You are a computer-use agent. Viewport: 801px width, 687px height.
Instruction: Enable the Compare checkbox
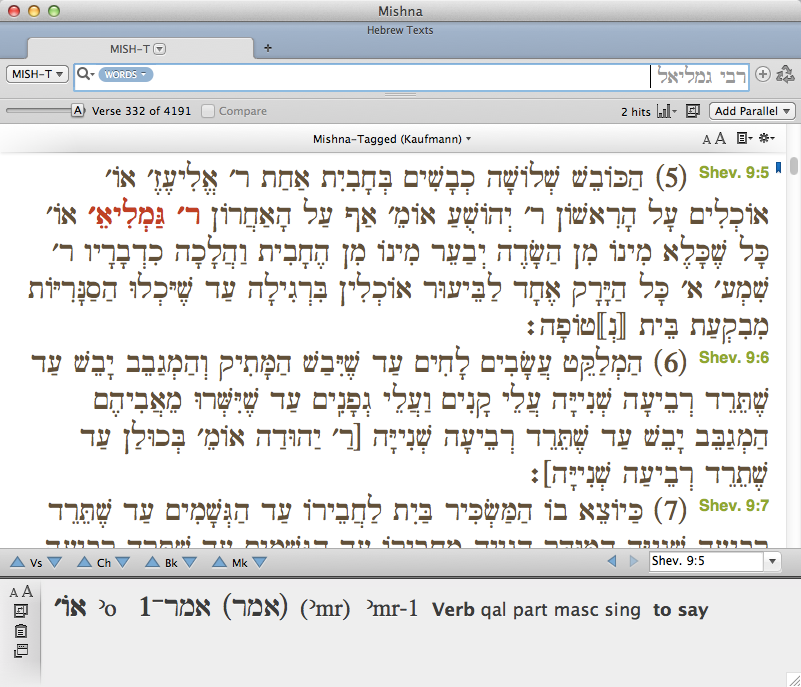[208, 111]
